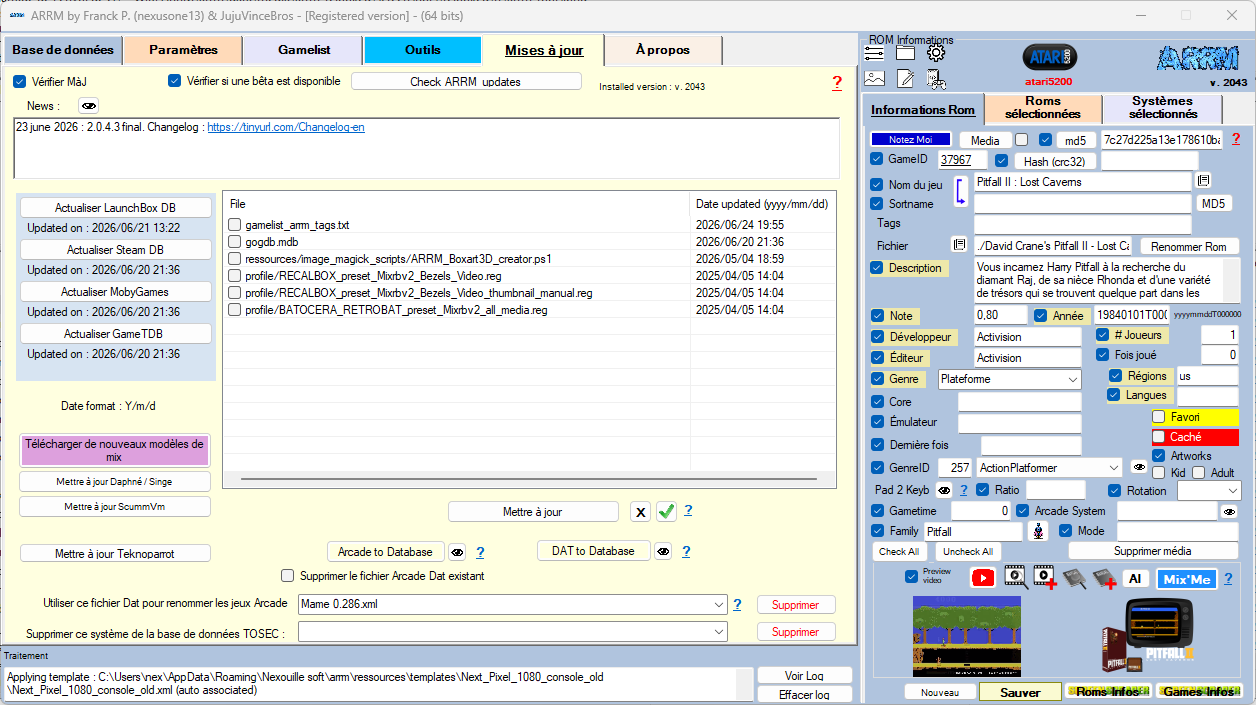The image size is (1256, 705).
Task: Click the folder icon in ROM Informations
Action: (905, 53)
